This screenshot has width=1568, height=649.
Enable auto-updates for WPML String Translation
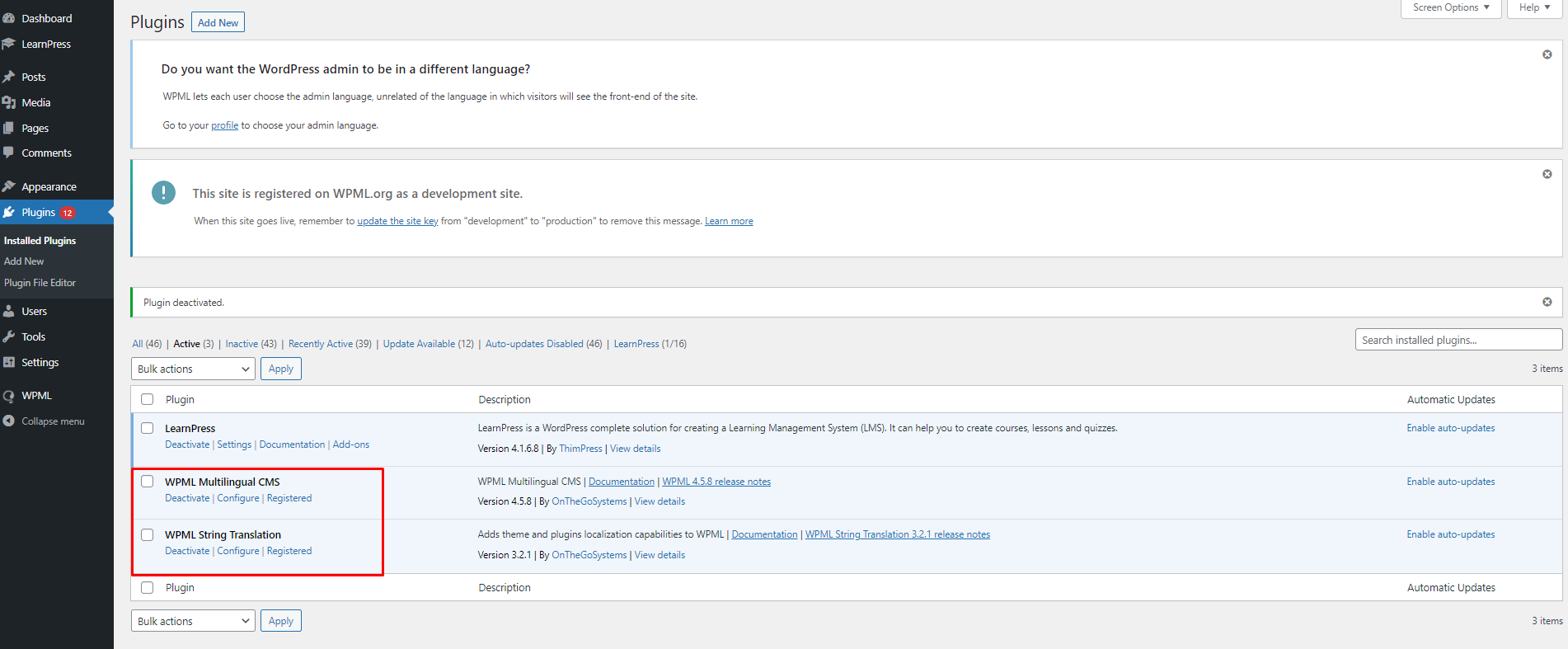point(1451,534)
